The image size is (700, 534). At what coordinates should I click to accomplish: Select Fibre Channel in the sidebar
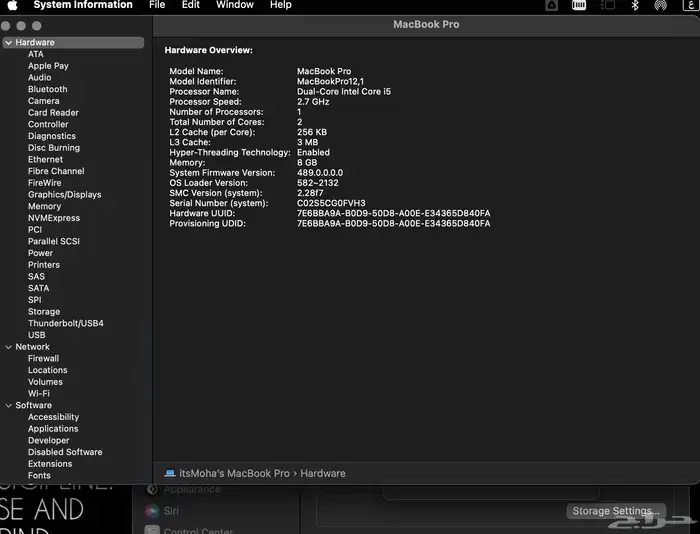point(56,171)
